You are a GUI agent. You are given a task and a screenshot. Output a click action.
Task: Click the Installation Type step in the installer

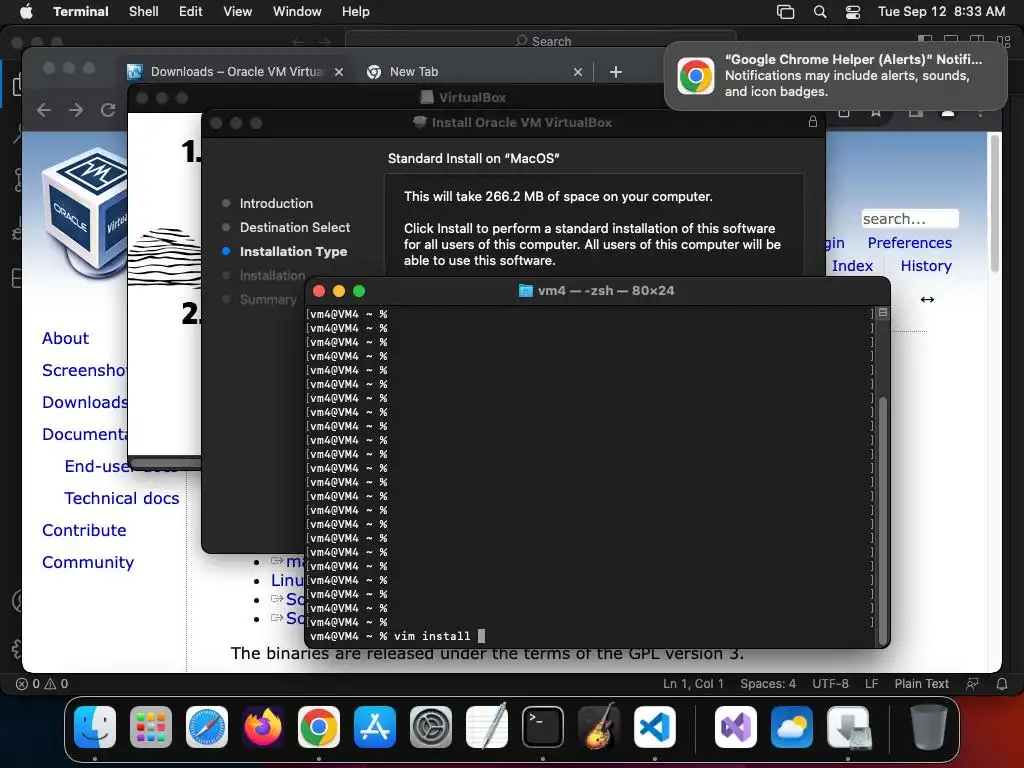293,251
